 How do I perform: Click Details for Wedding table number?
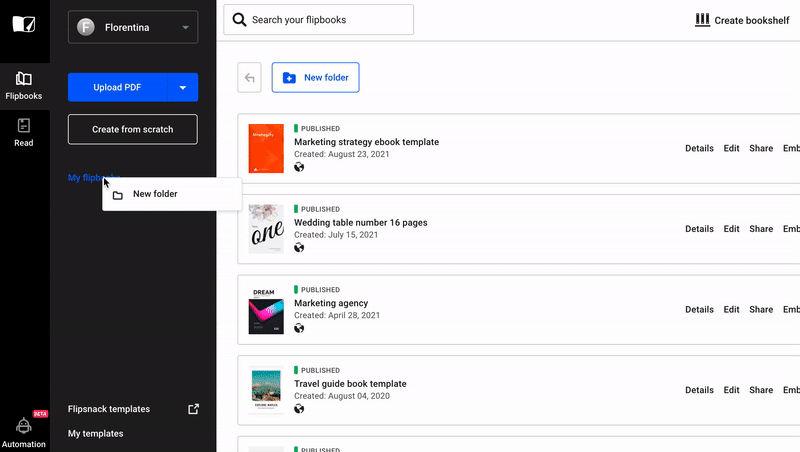pos(699,229)
